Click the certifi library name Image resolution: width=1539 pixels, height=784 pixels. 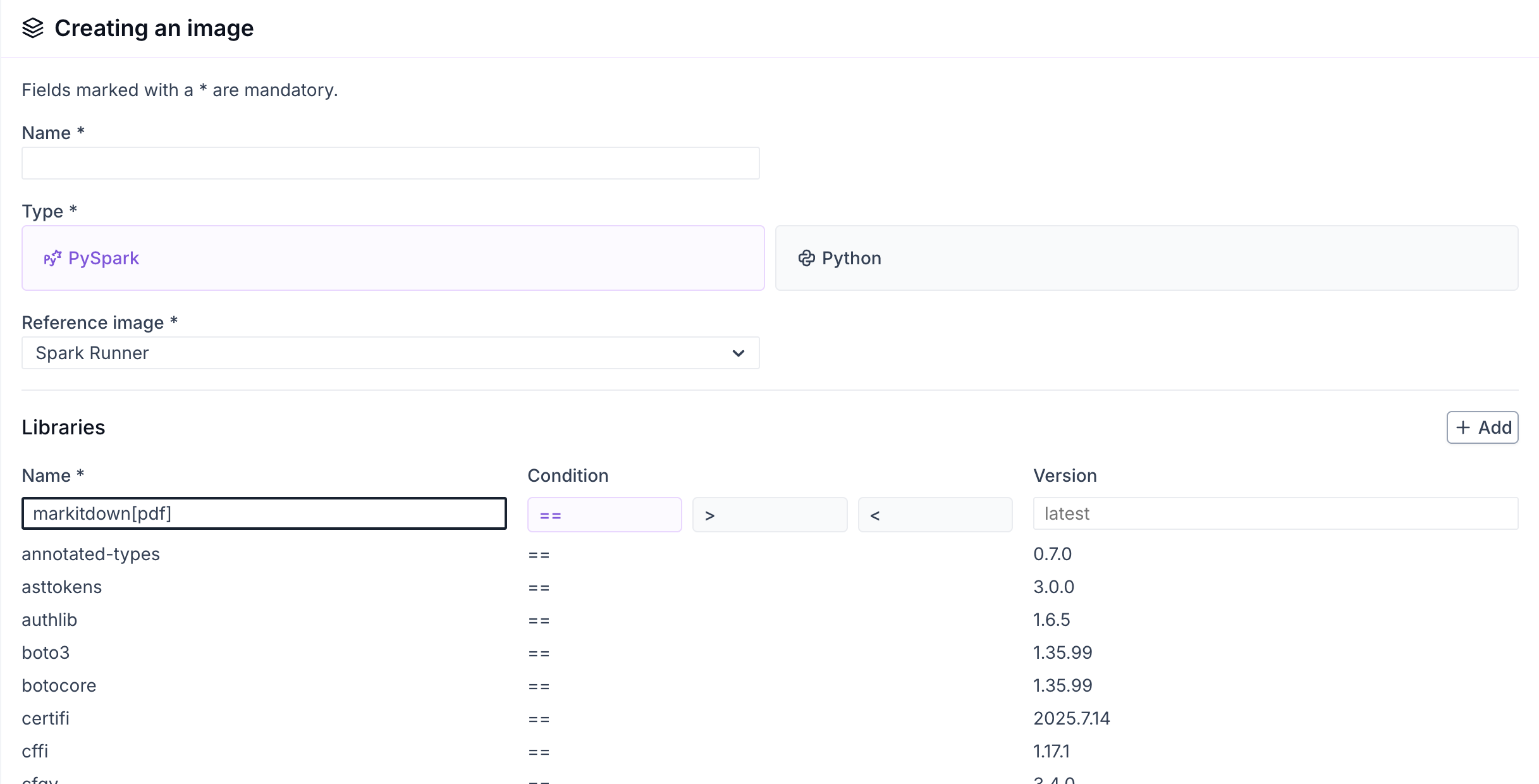click(46, 718)
